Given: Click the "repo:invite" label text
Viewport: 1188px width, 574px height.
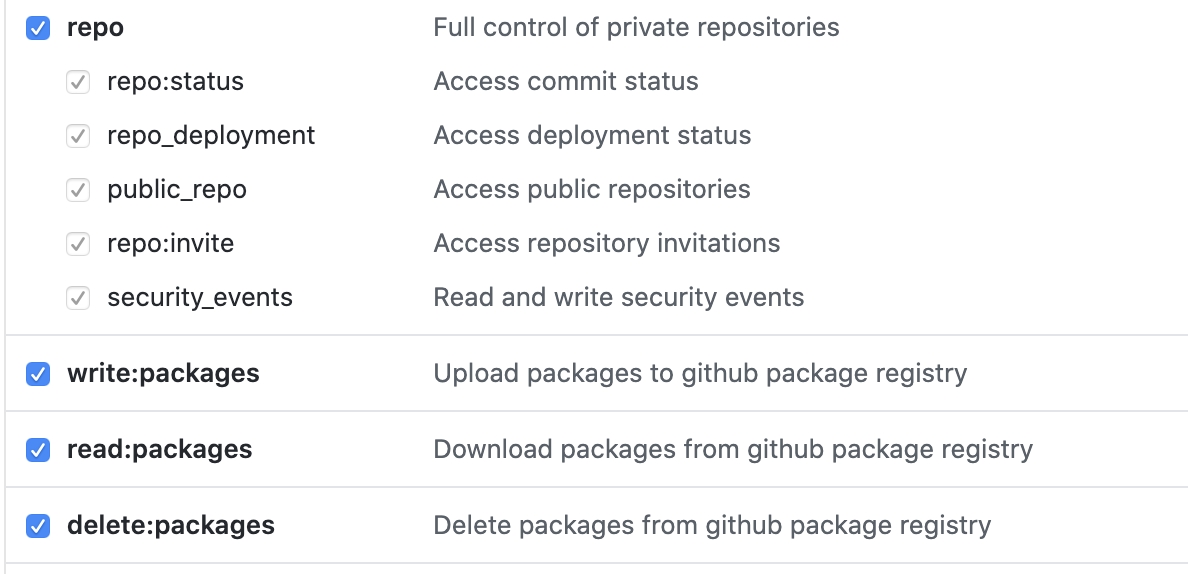Looking at the screenshot, I should (170, 244).
